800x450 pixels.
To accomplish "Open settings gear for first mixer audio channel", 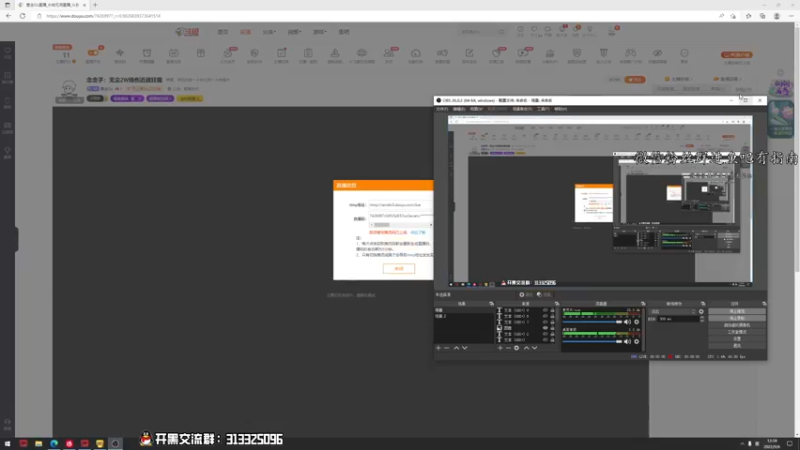I will [636, 322].
